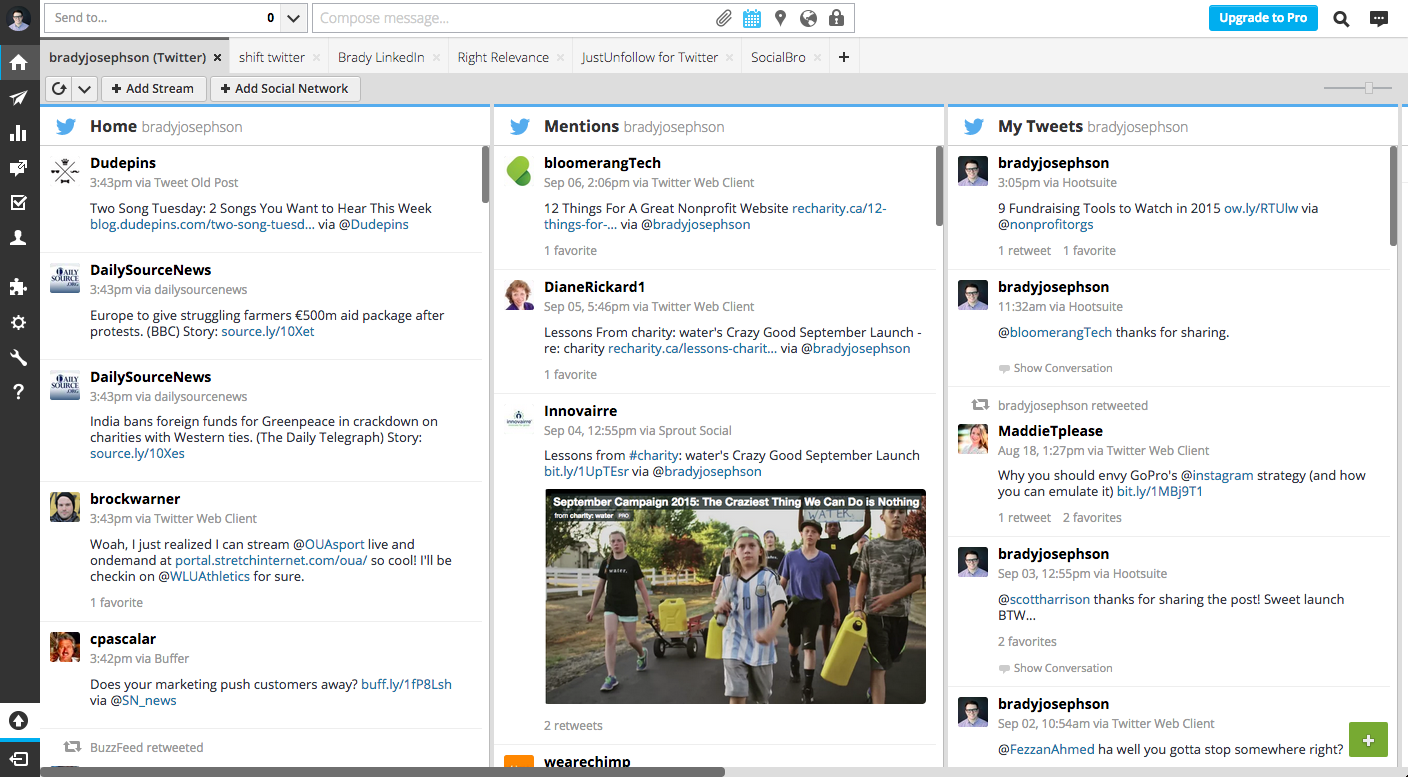Viewport: 1408px width, 777px height.
Task: Click Twitter bird icon in My Tweets header
Action: (974, 127)
